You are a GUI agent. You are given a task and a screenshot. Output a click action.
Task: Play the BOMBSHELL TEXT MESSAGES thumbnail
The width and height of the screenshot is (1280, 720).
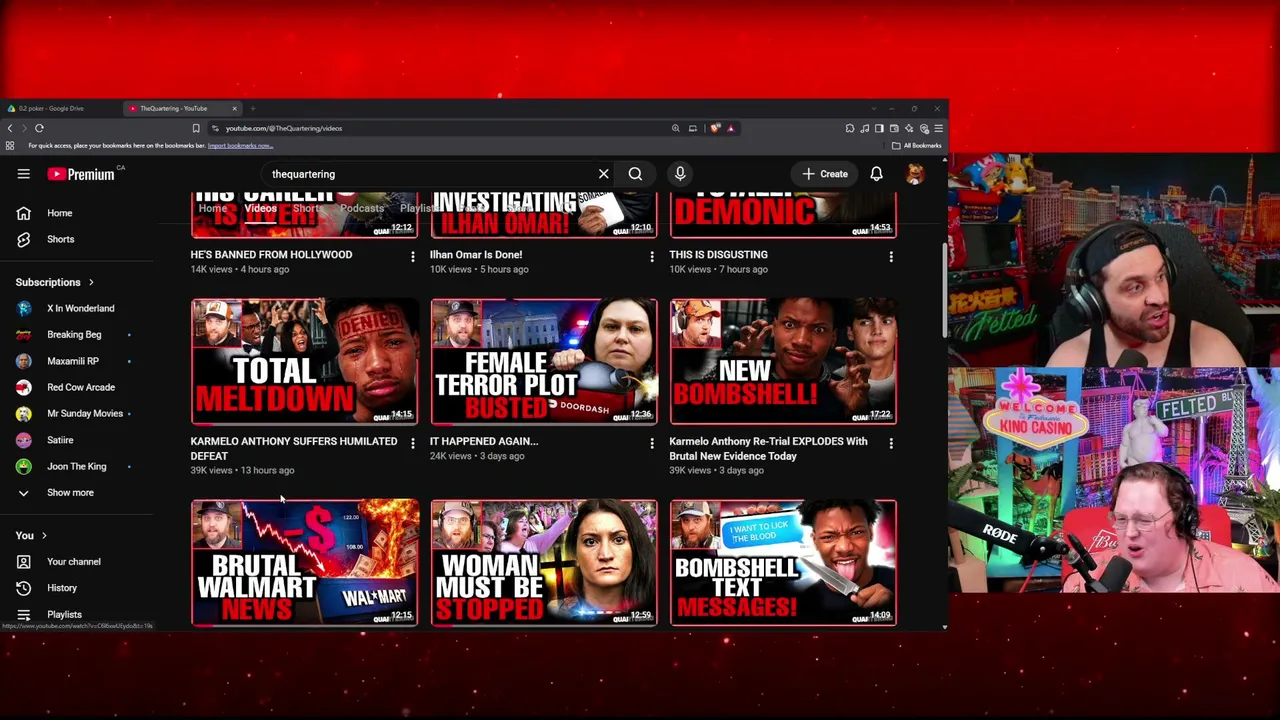783,563
